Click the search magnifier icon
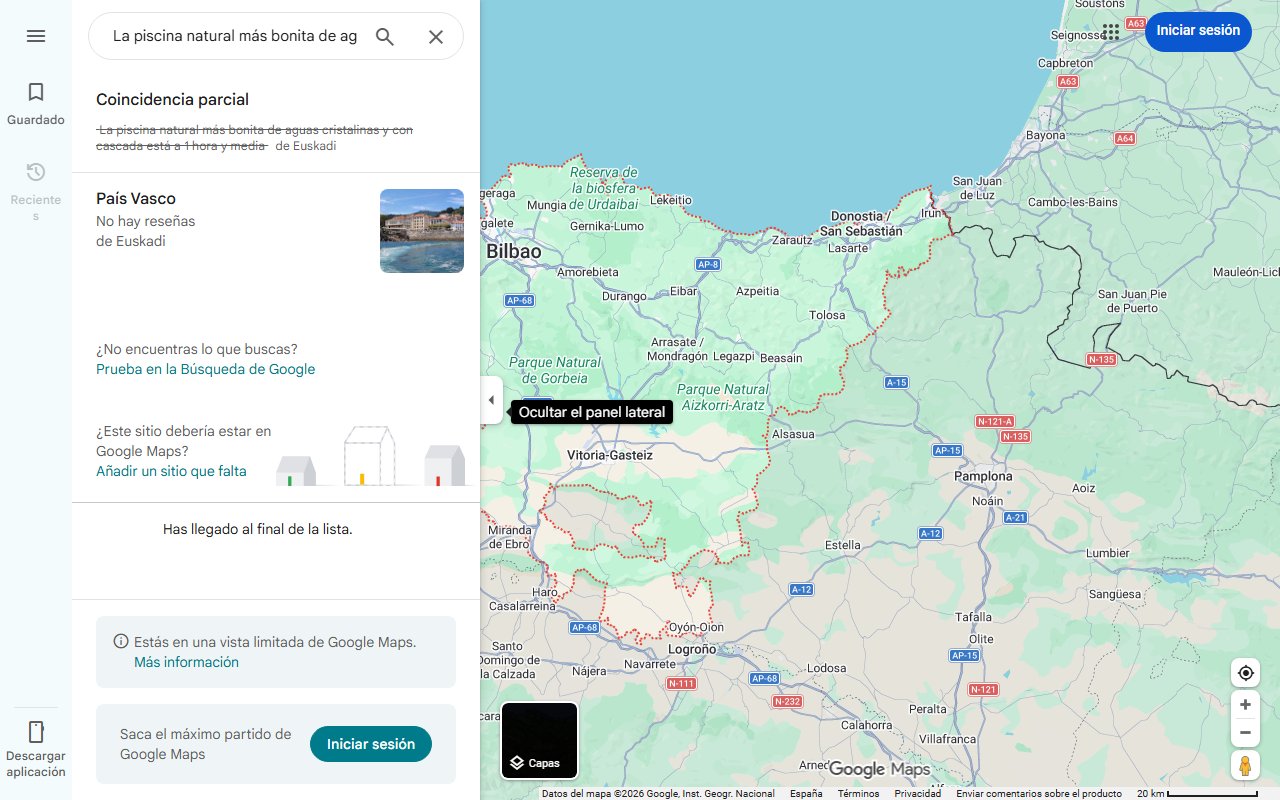 385,36
